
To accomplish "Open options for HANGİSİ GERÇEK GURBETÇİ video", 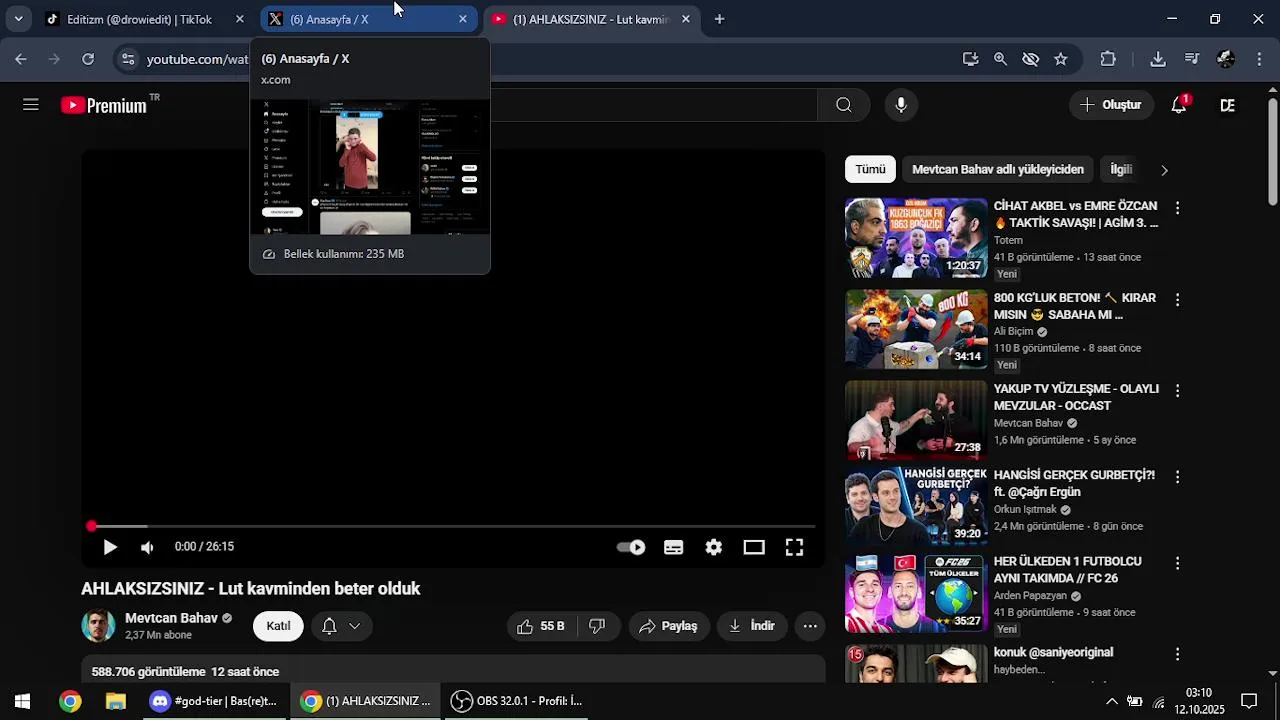I will click(1177, 477).
